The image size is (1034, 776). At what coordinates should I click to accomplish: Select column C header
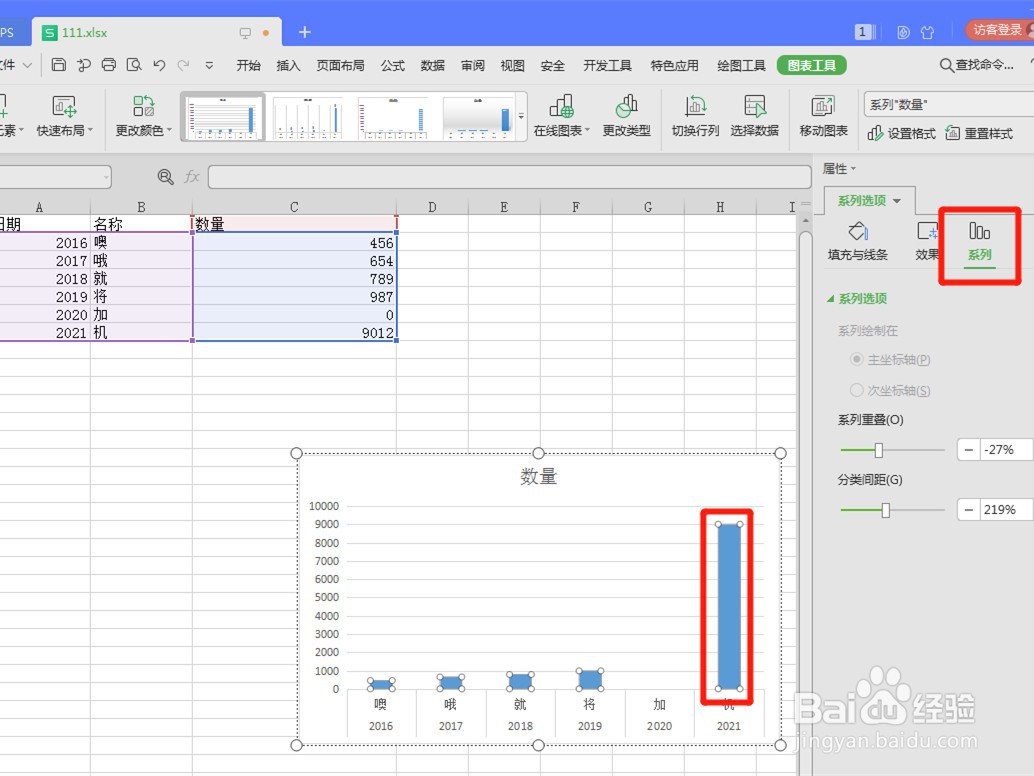294,207
